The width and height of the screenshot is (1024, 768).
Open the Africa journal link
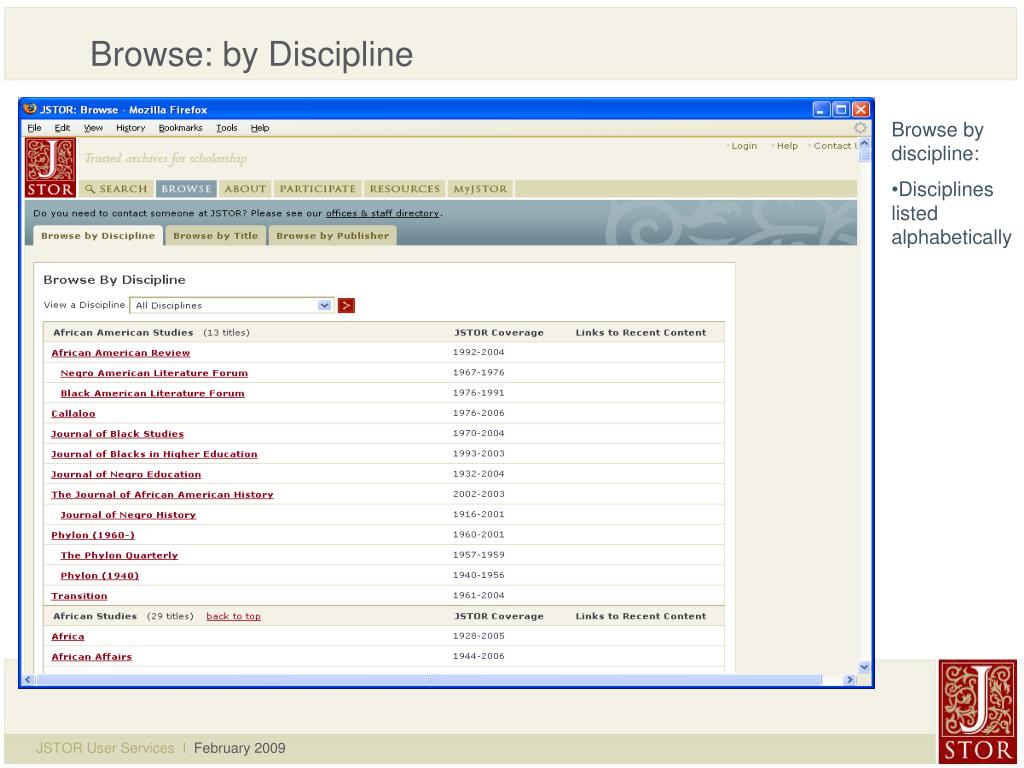click(67, 636)
